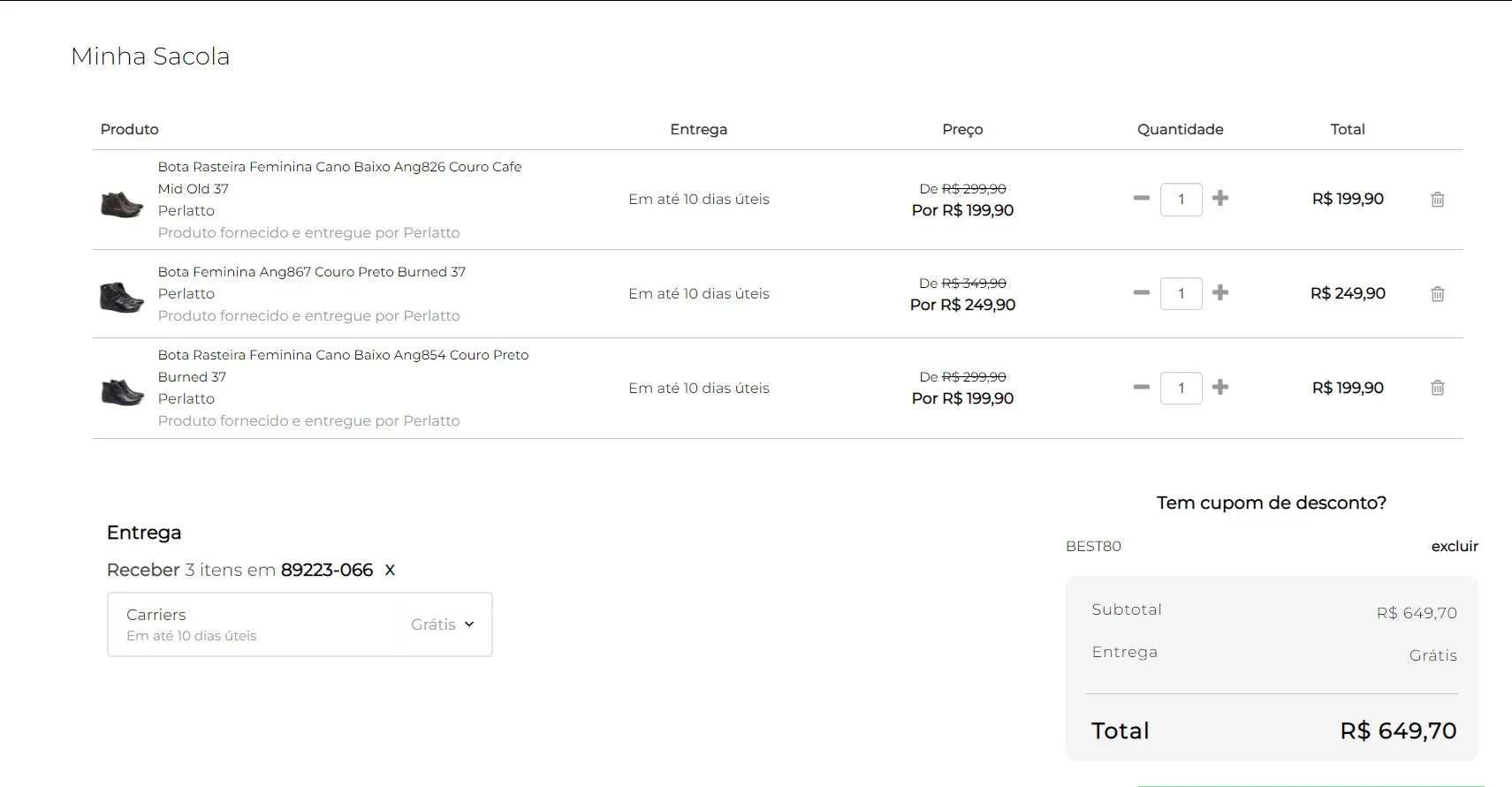Screen dimensions: 1512x787
Task: Decrease quantity of Ang867 Couro Preto boot
Action: (x=1141, y=293)
